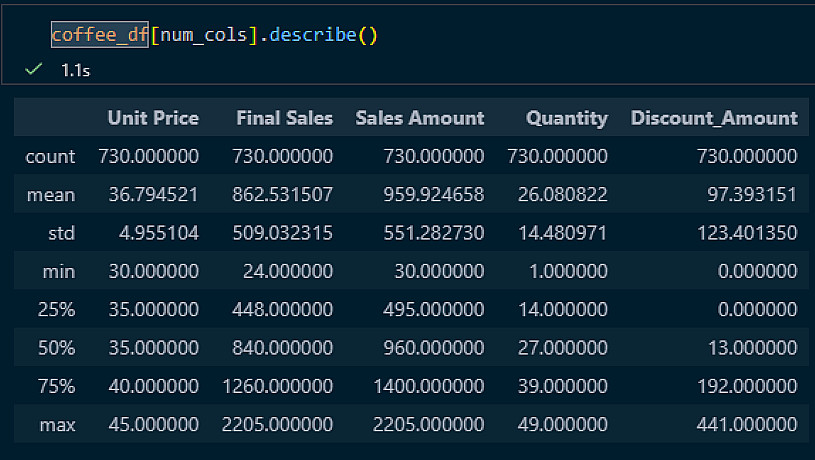The height and width of the screenshot is (460, 815).
Task: Click the green execution success checkmark
Action: tap(34, 69)
